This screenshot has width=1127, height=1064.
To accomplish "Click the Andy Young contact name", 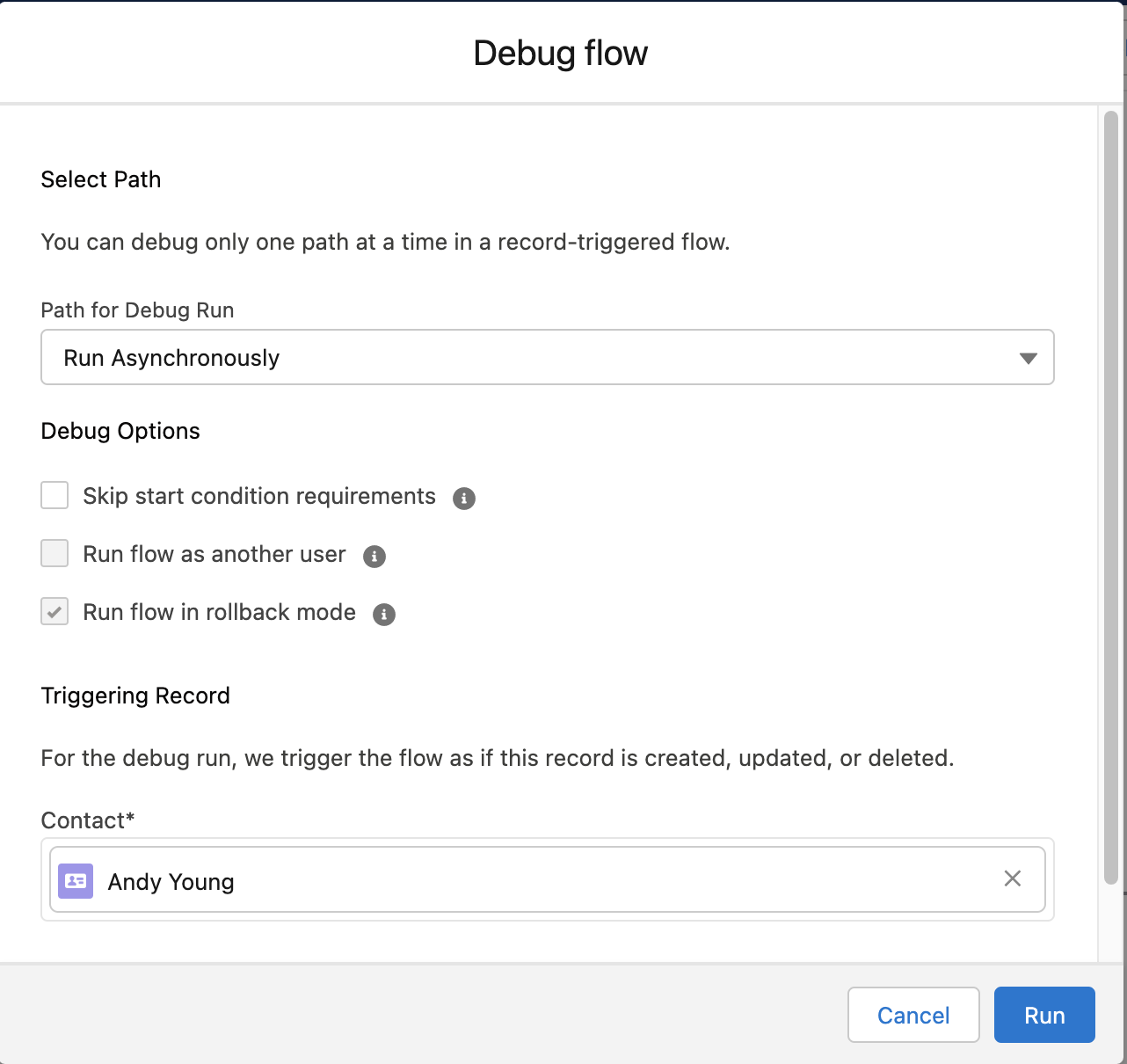I will coord(171,881).
